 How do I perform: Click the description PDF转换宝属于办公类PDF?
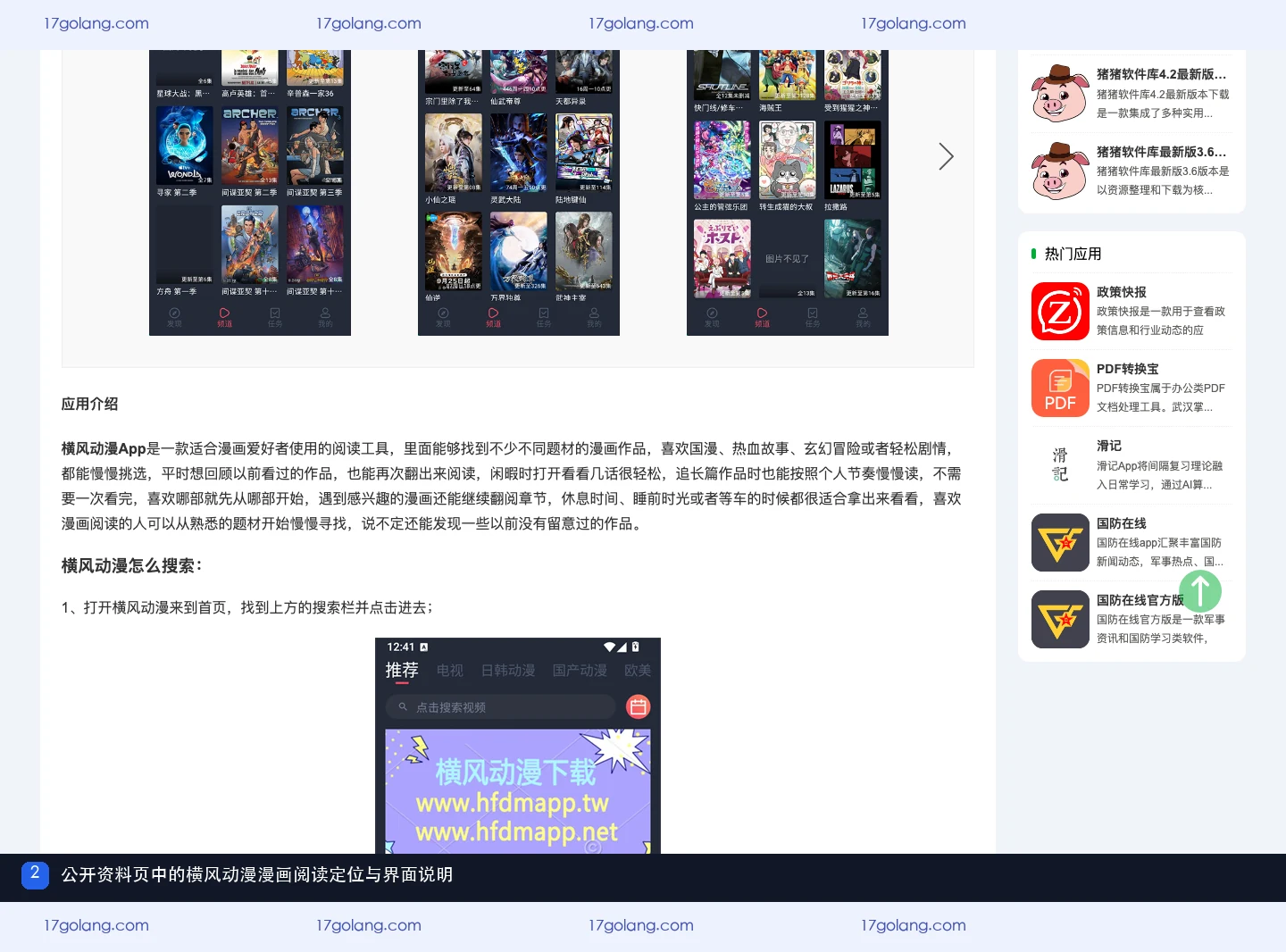(1161, 397)
